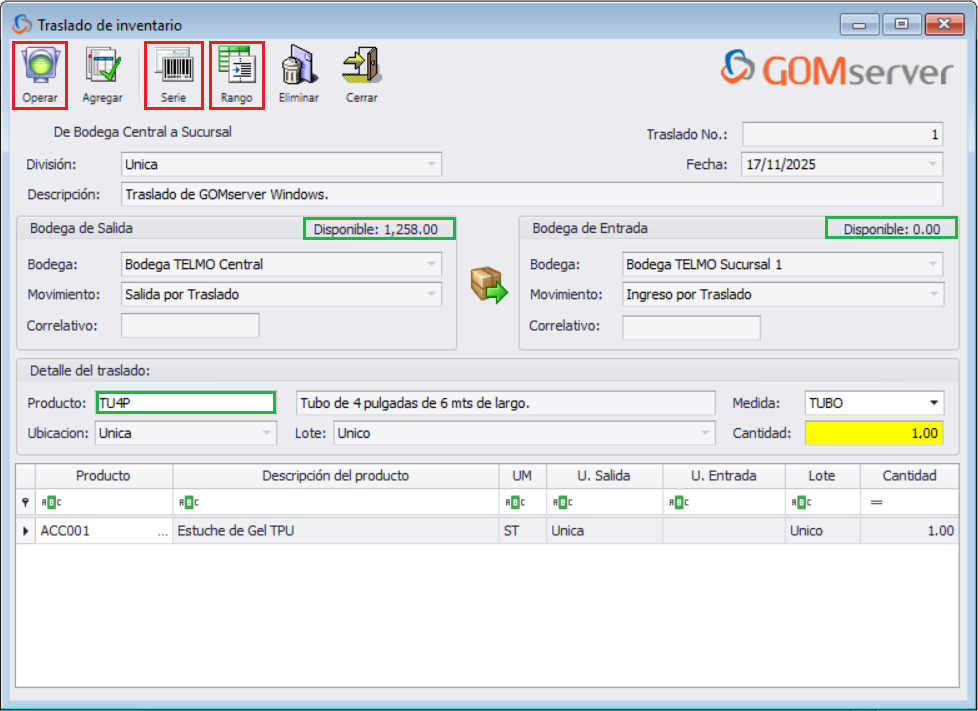Image resolution: width=978 pixels, height=711 pixels.
Task: Open the Bodega de Salida dropdown
Action: click(x=432, y=265)
